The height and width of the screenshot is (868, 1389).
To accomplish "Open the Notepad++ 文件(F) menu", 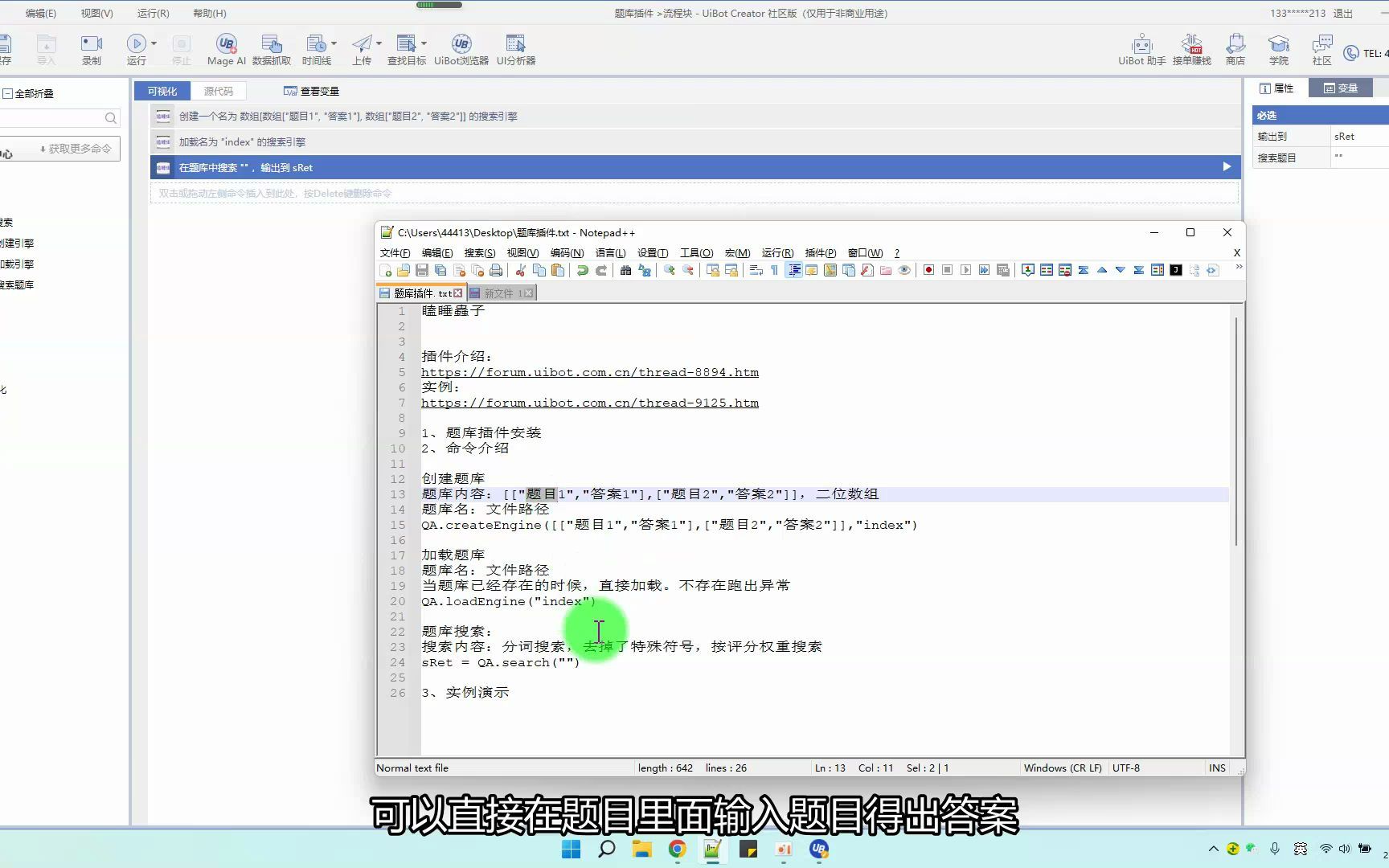I will pos(395,252).
